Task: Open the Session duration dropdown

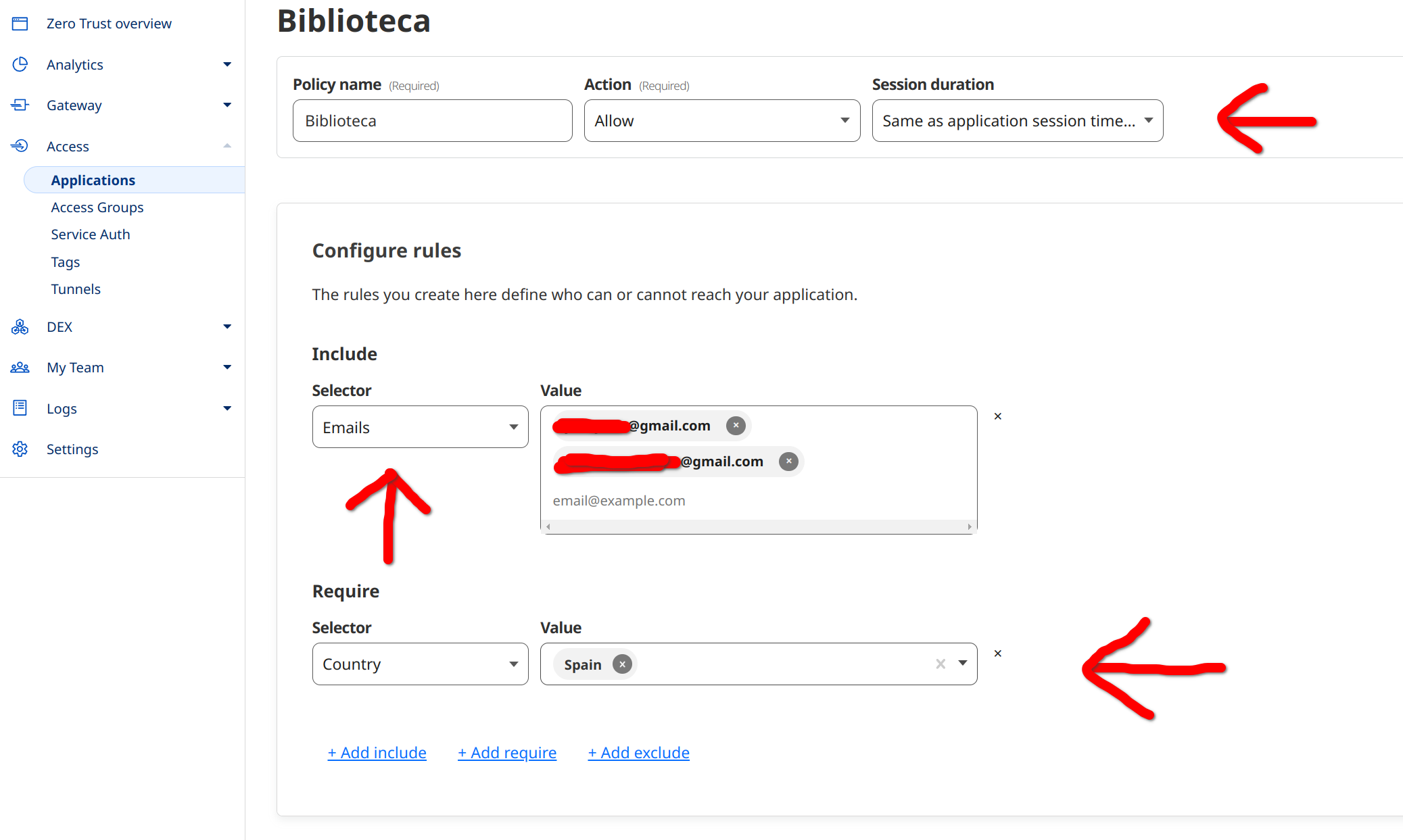Action: click(x=1017, y=121)
